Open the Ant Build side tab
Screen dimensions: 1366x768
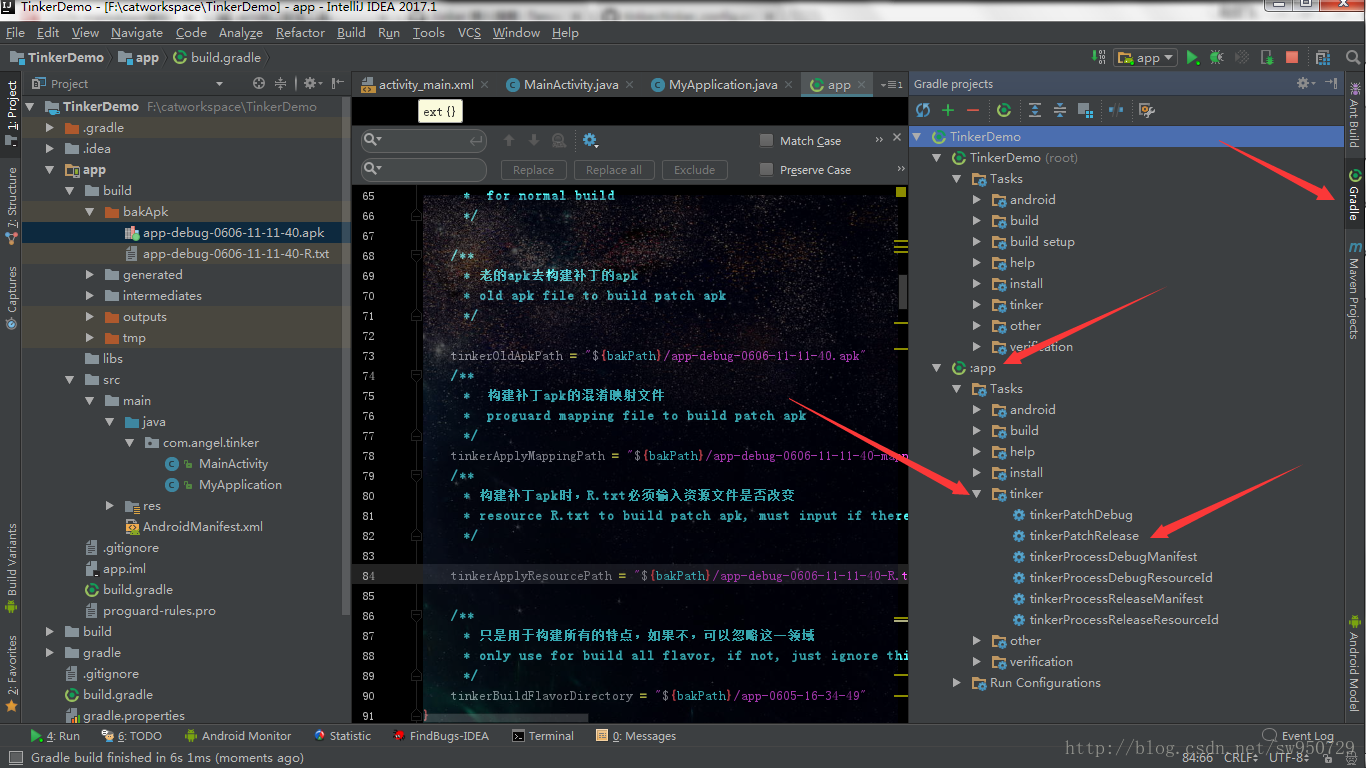point(1354,113)
